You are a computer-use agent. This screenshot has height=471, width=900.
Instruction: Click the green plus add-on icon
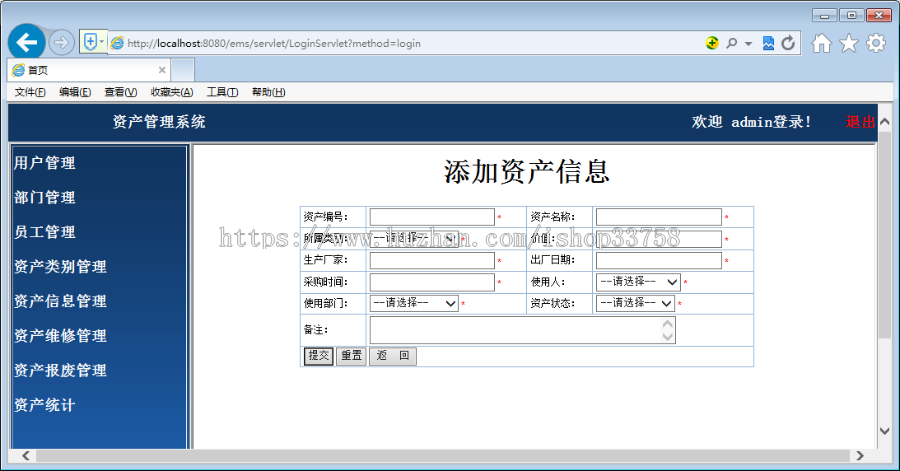coord(712,43)
